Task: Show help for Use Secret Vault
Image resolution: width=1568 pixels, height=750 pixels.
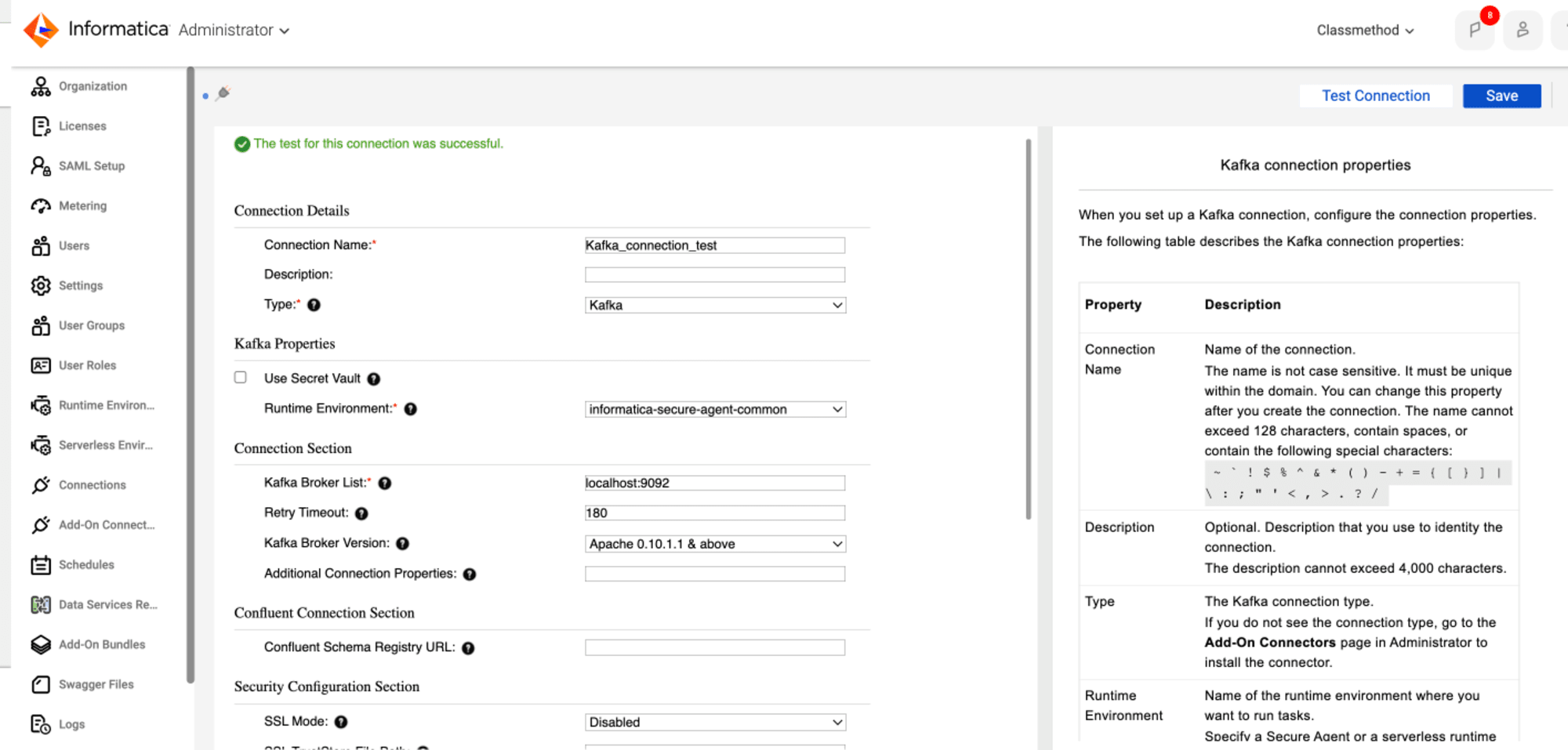Action: [x=374, y=379]
